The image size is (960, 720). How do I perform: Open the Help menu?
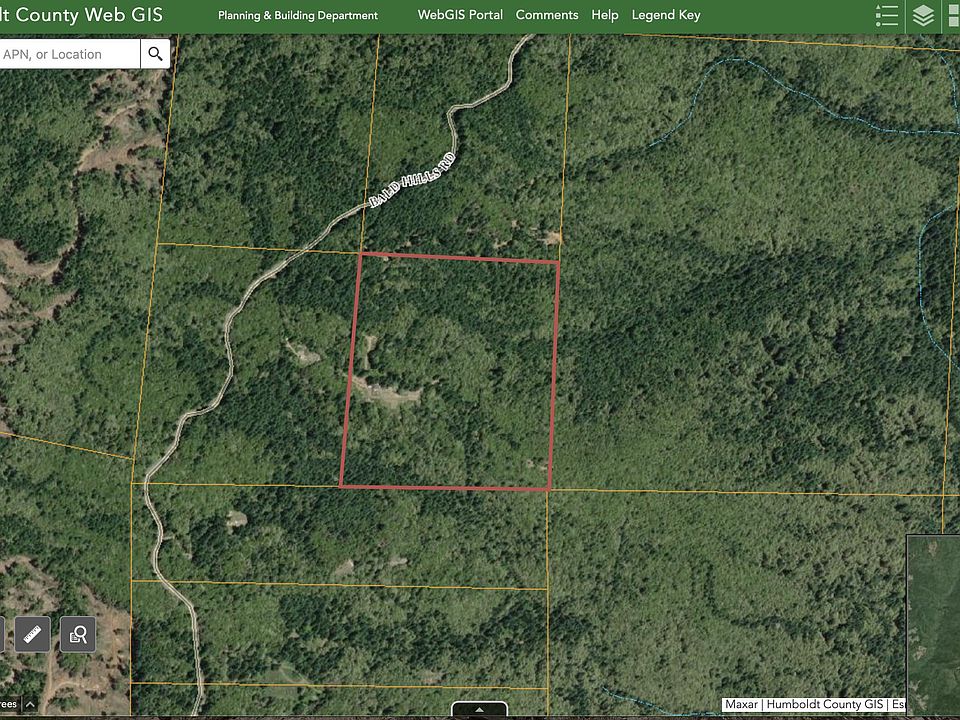605,15
